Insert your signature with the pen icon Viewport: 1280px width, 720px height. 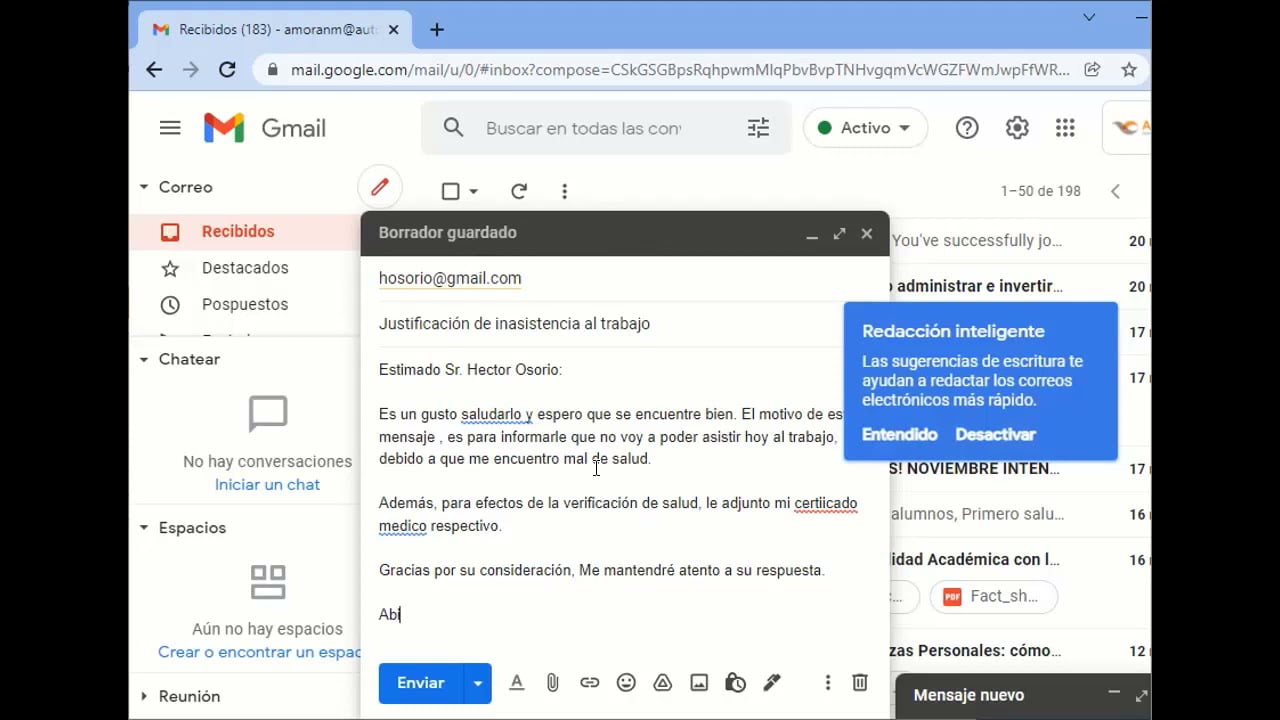771,682
